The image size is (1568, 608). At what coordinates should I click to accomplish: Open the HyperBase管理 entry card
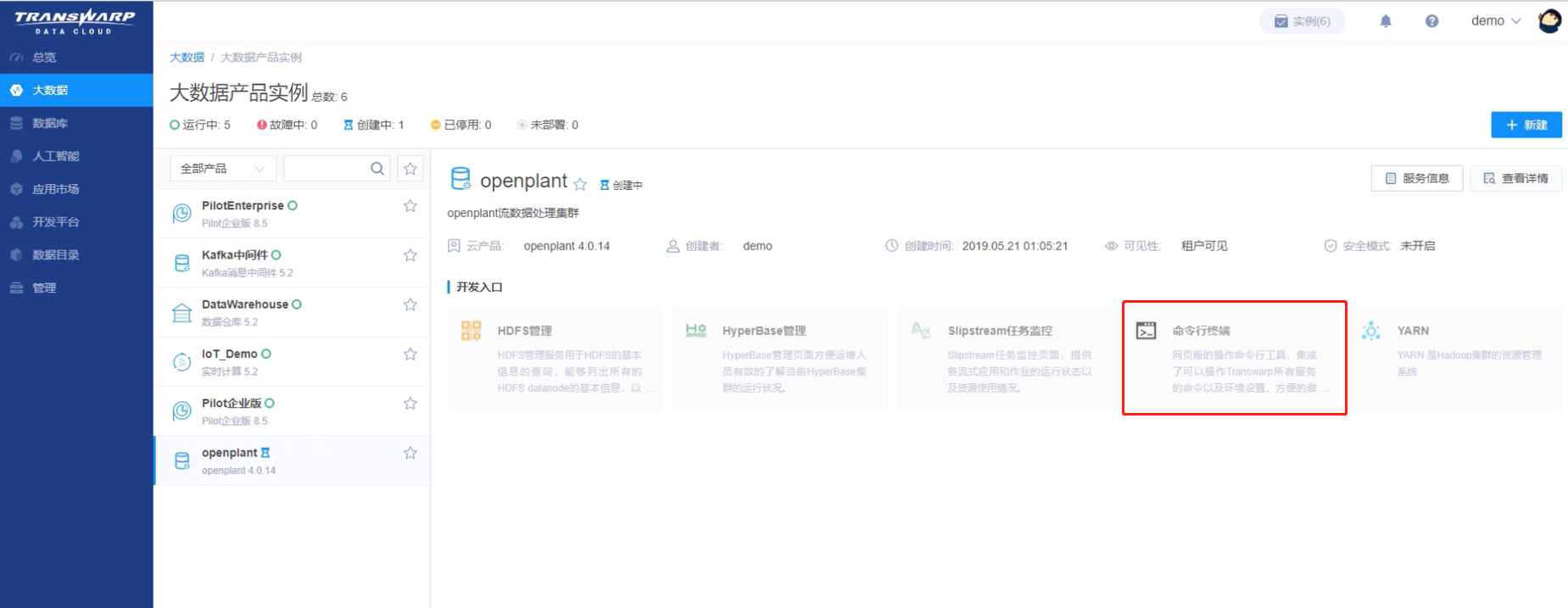(x=780, y=359)
